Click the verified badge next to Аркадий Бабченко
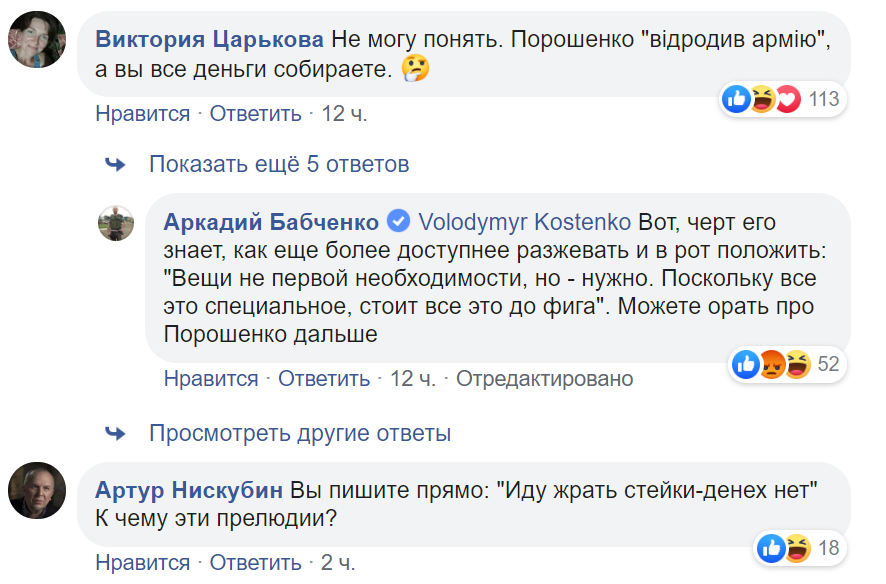886x584 pixels. point(398,221)
